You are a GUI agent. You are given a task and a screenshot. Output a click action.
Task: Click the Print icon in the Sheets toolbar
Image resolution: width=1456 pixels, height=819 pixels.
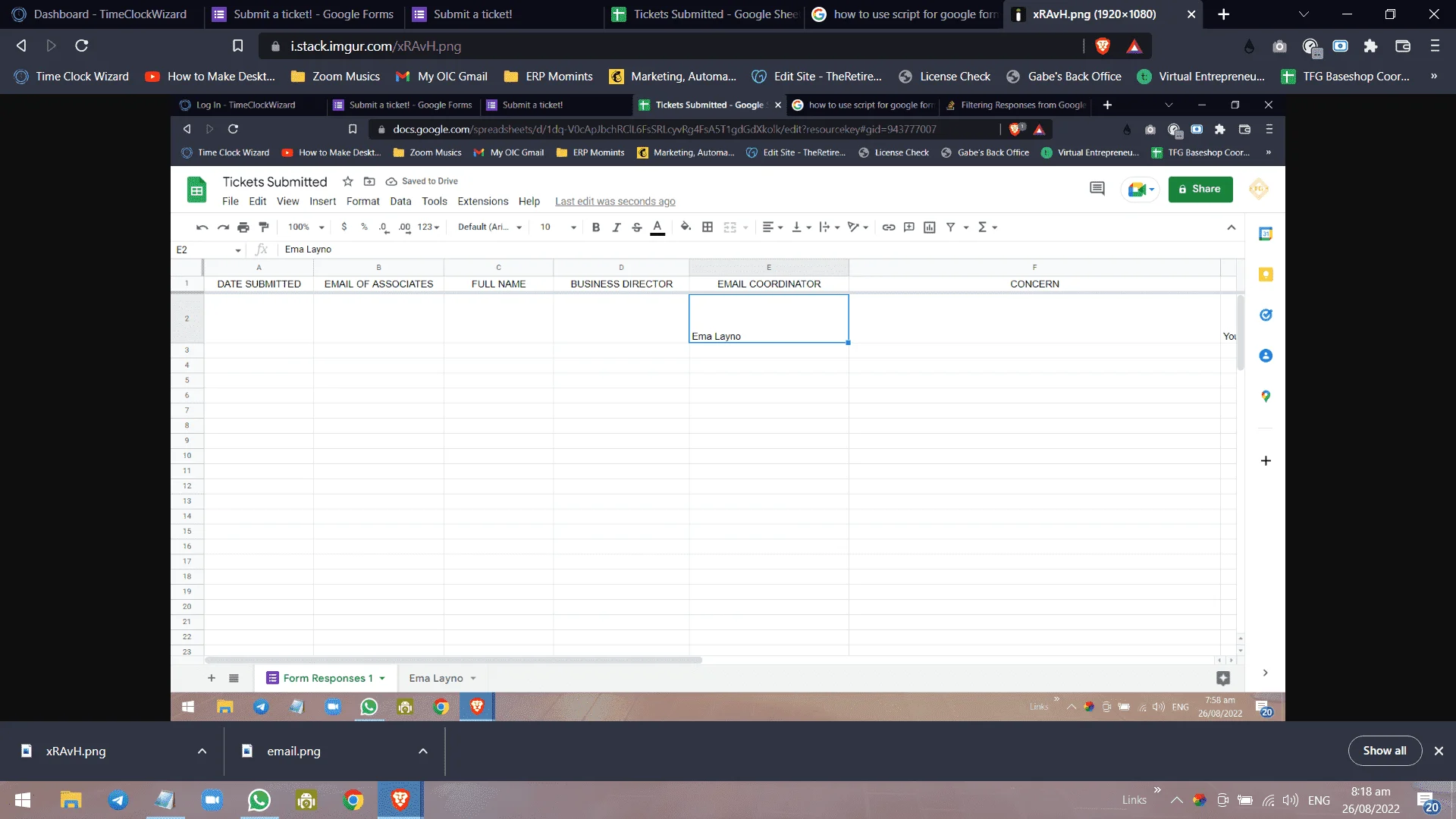pyautogui.click(x=243, y=227)
